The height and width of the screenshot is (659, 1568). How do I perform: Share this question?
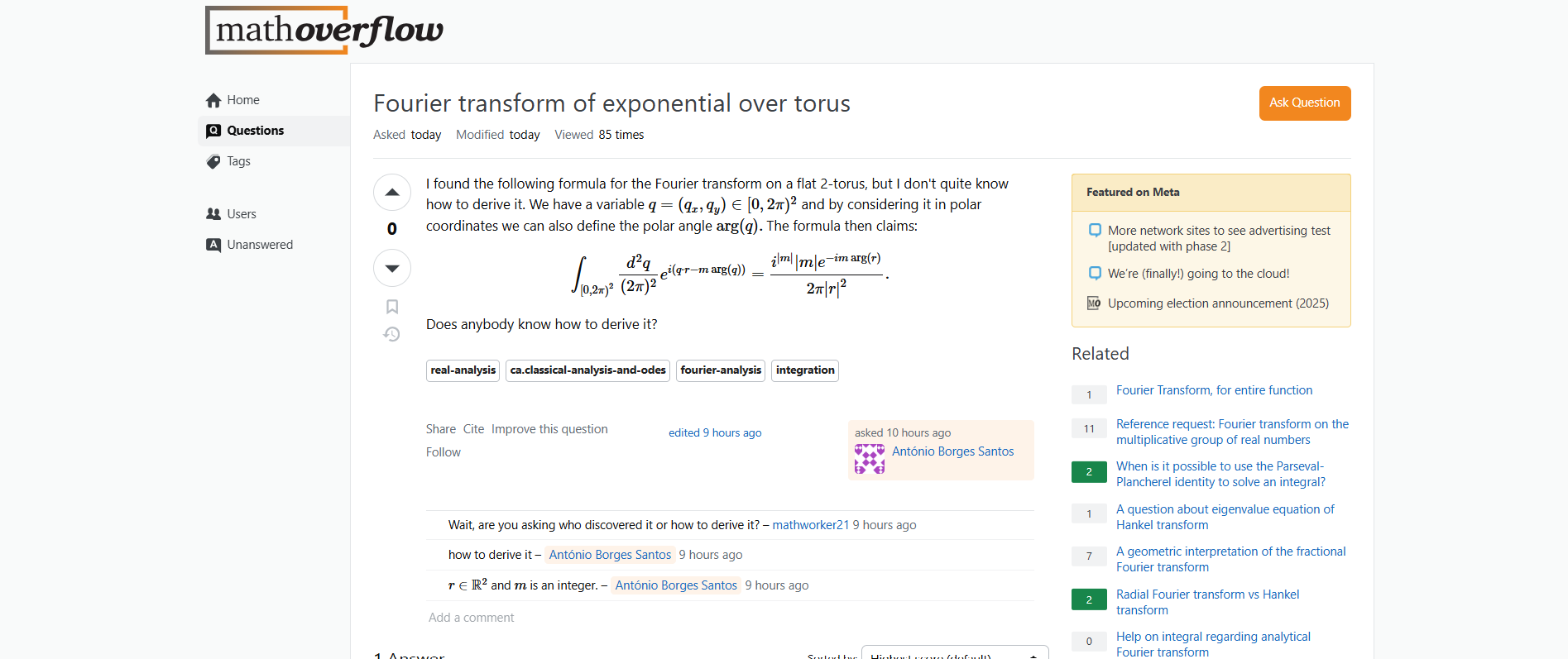pos(441,429)
